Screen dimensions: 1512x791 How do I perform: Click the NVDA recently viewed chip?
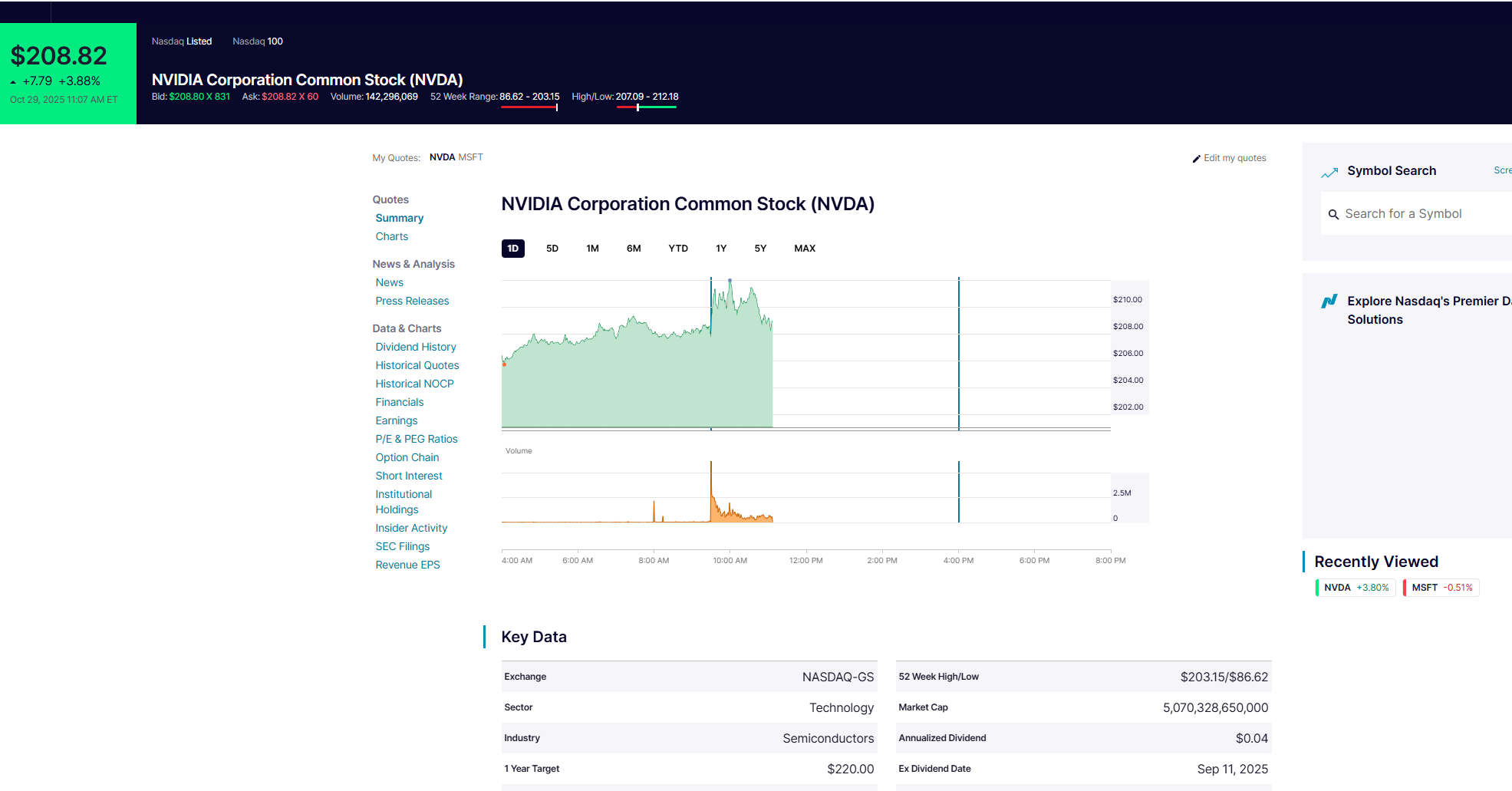click(x=1356, y=588)
